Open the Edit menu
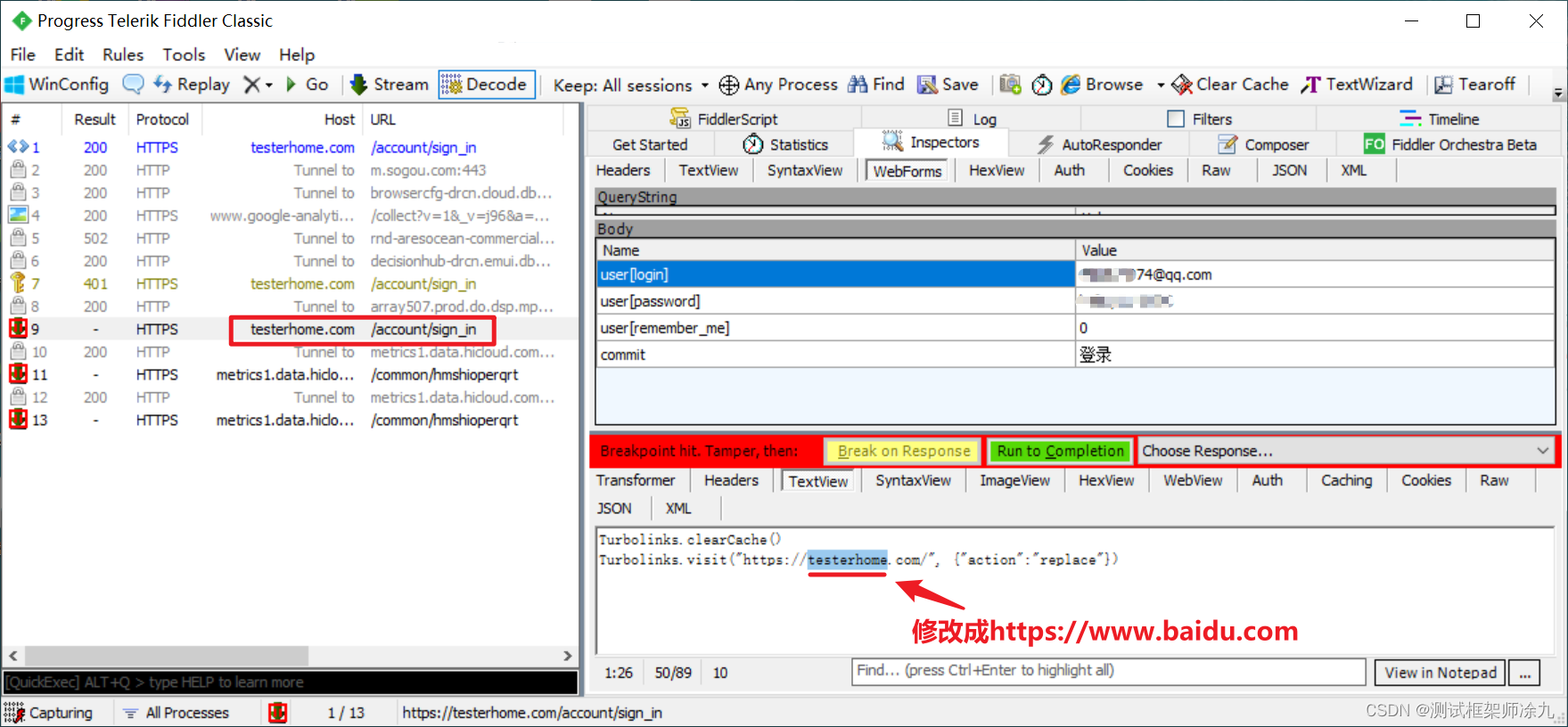 (x=69, y=54)
